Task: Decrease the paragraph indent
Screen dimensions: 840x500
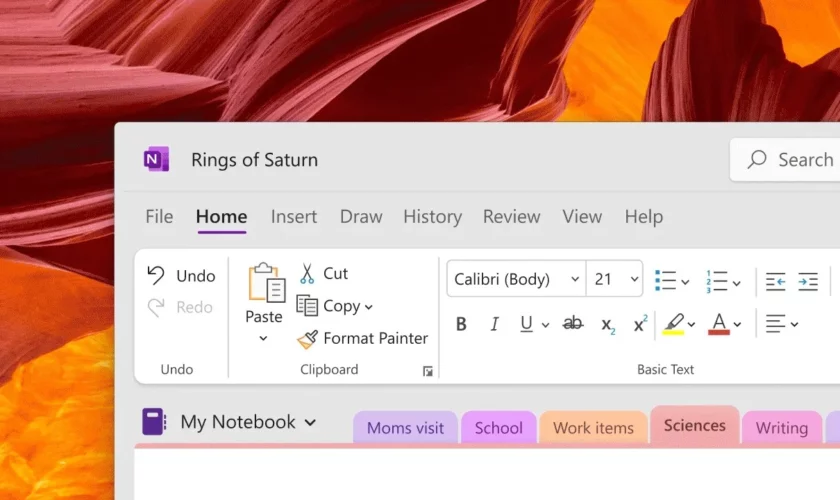Action: pyautogui.click(x=775, y=282)
